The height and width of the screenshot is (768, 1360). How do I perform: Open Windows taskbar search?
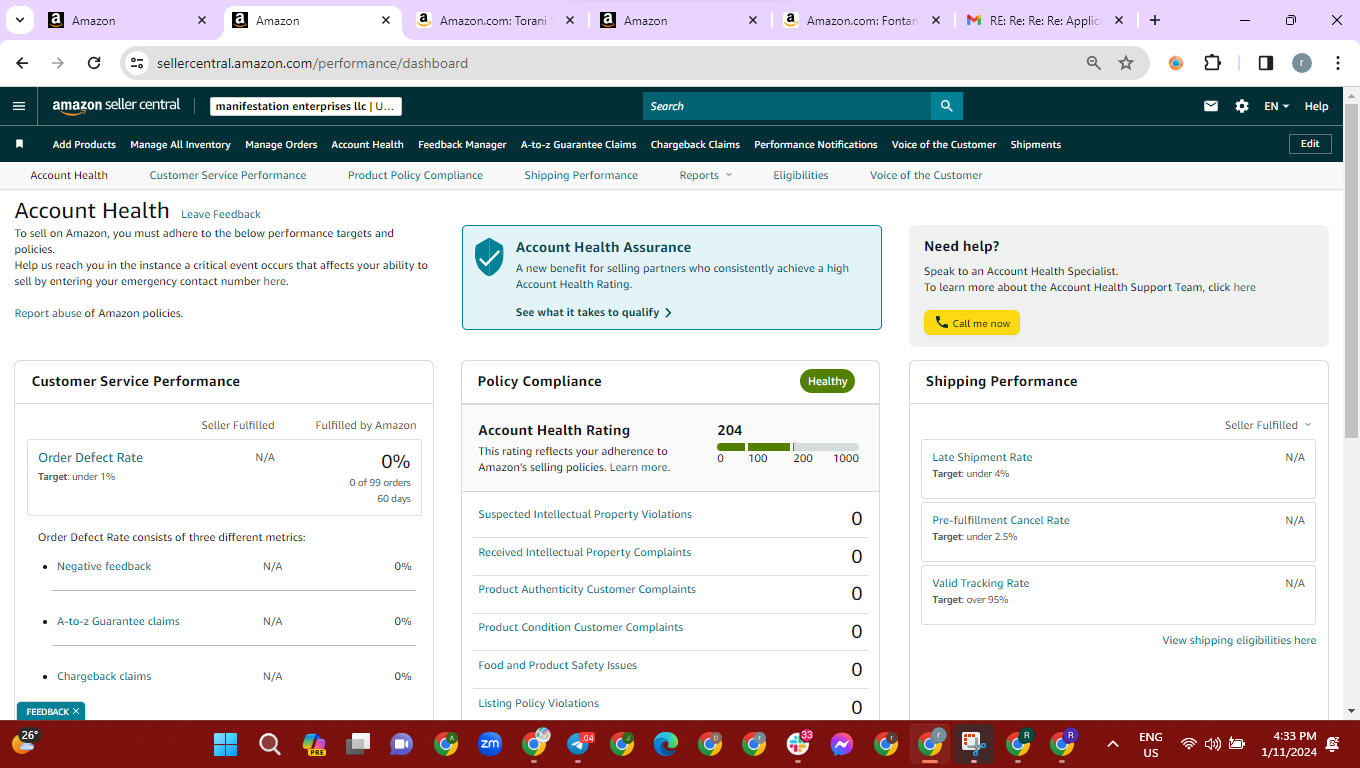click(x=270, y=744)
